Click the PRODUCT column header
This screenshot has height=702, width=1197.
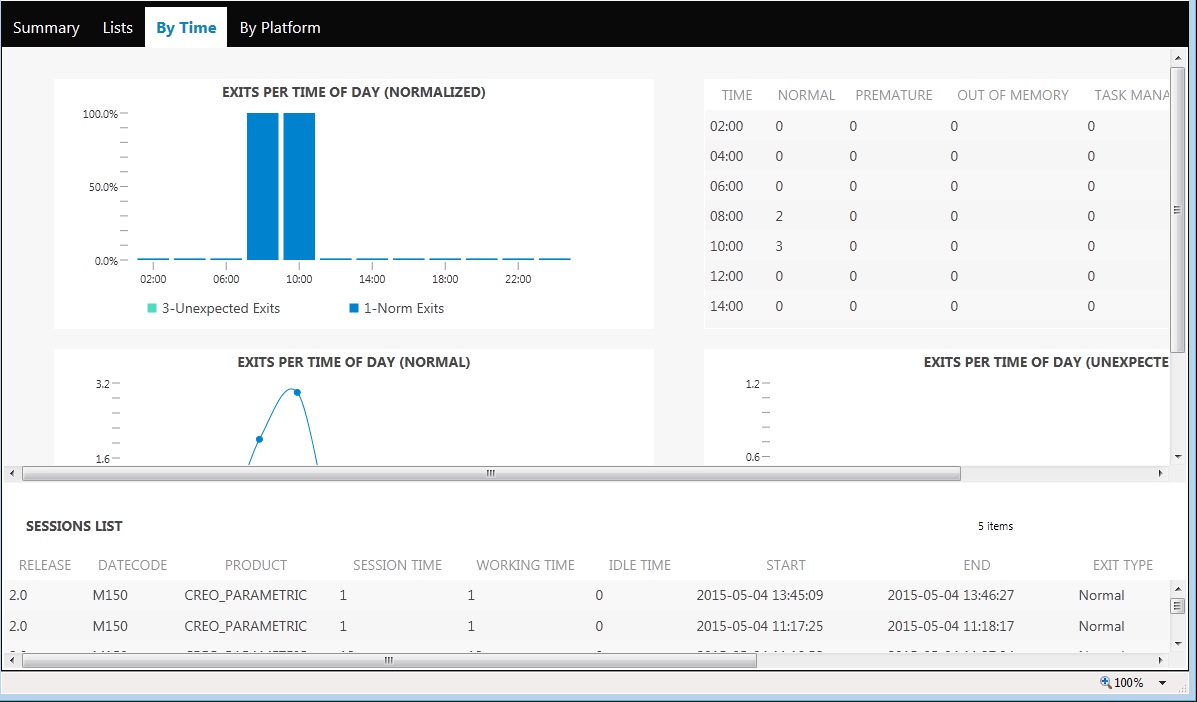coord(256,565)
